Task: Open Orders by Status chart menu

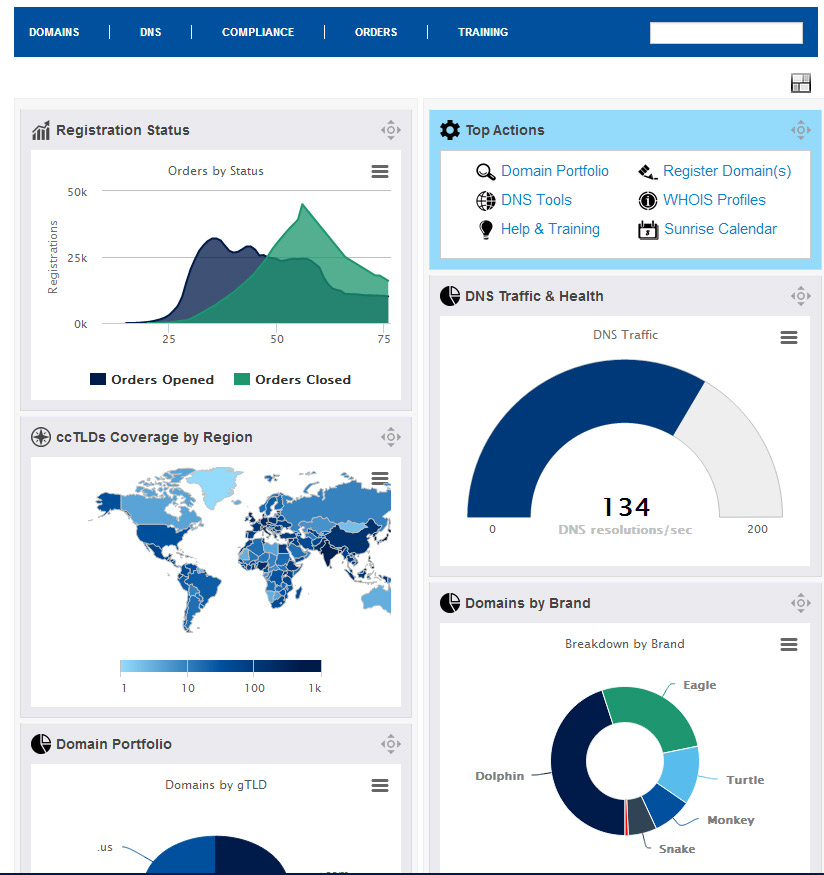Action: point(380,171)
